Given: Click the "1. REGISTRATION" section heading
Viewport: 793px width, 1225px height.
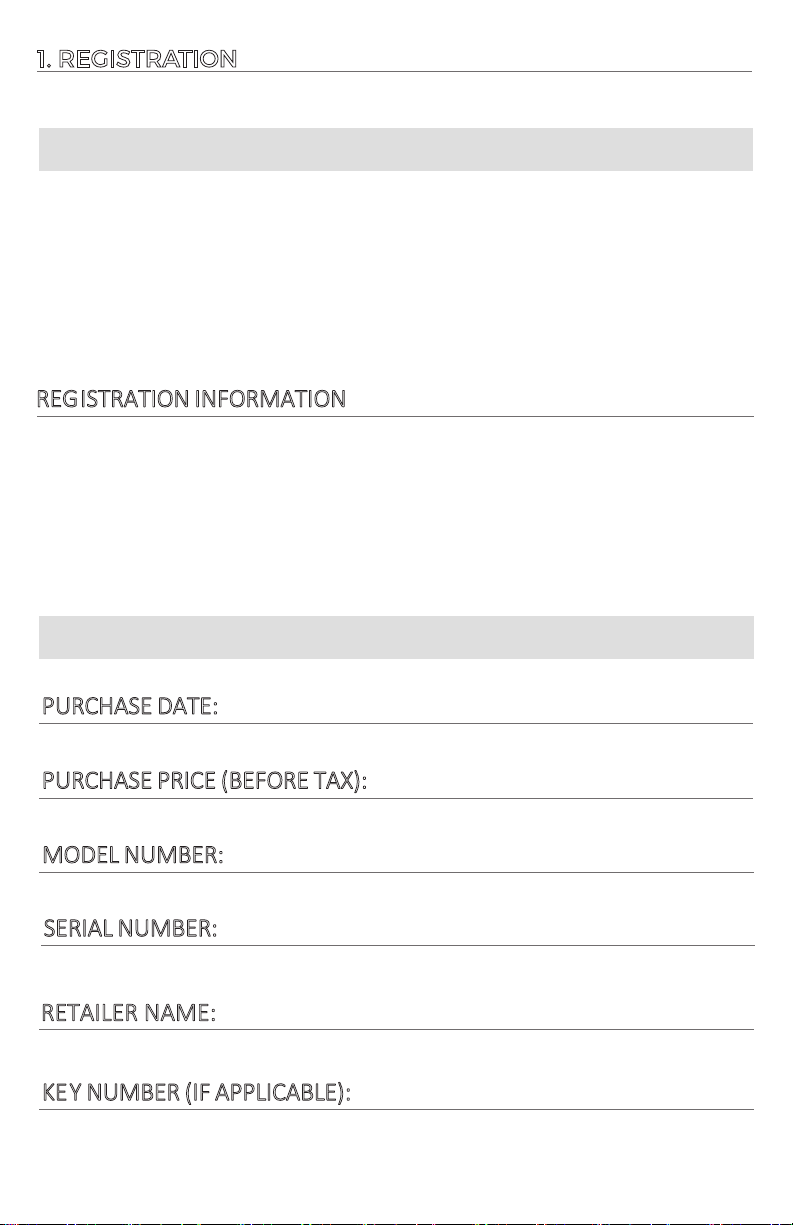Looking at the screenshot, I should 137,59.
